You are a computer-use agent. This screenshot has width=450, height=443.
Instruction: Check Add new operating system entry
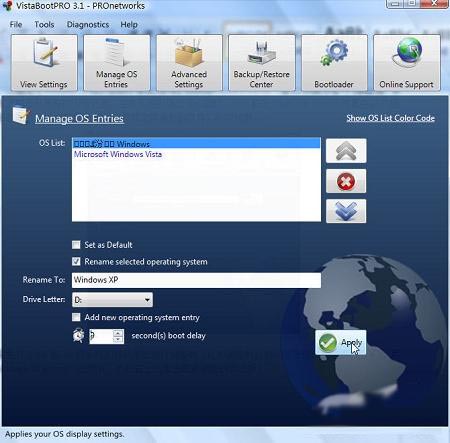click(x=76, y=317)
